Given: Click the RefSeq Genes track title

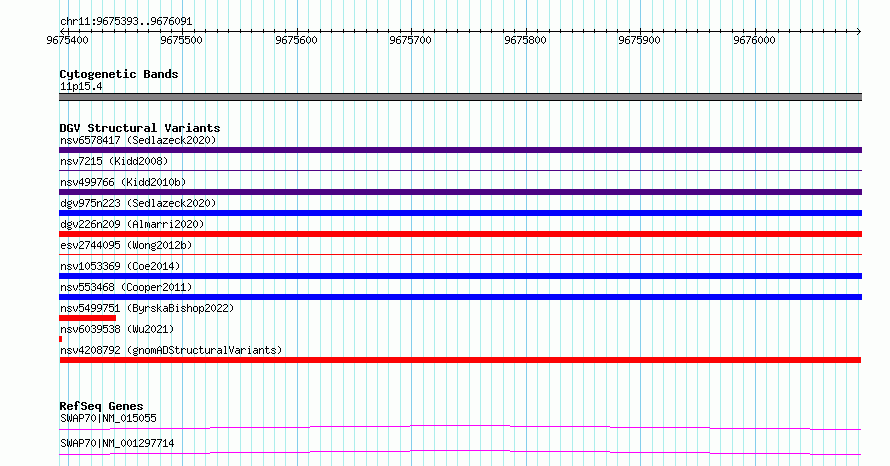Looking at the screenshot, I should [101, 406].
